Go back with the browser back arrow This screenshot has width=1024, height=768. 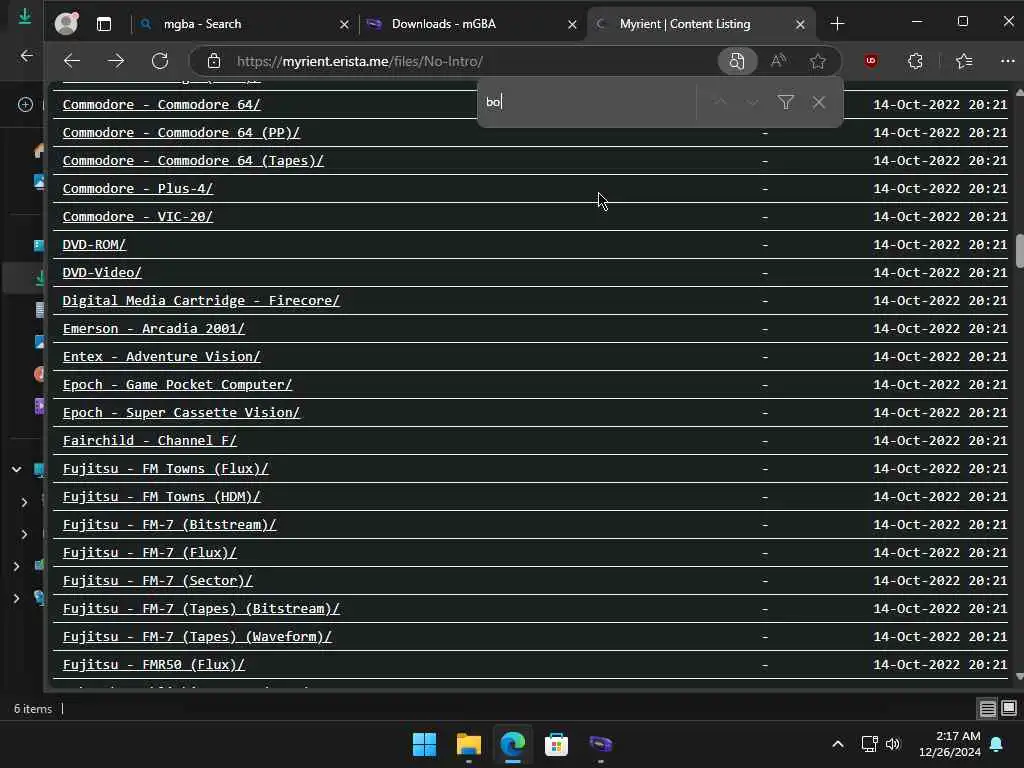(x=72, y=61)
